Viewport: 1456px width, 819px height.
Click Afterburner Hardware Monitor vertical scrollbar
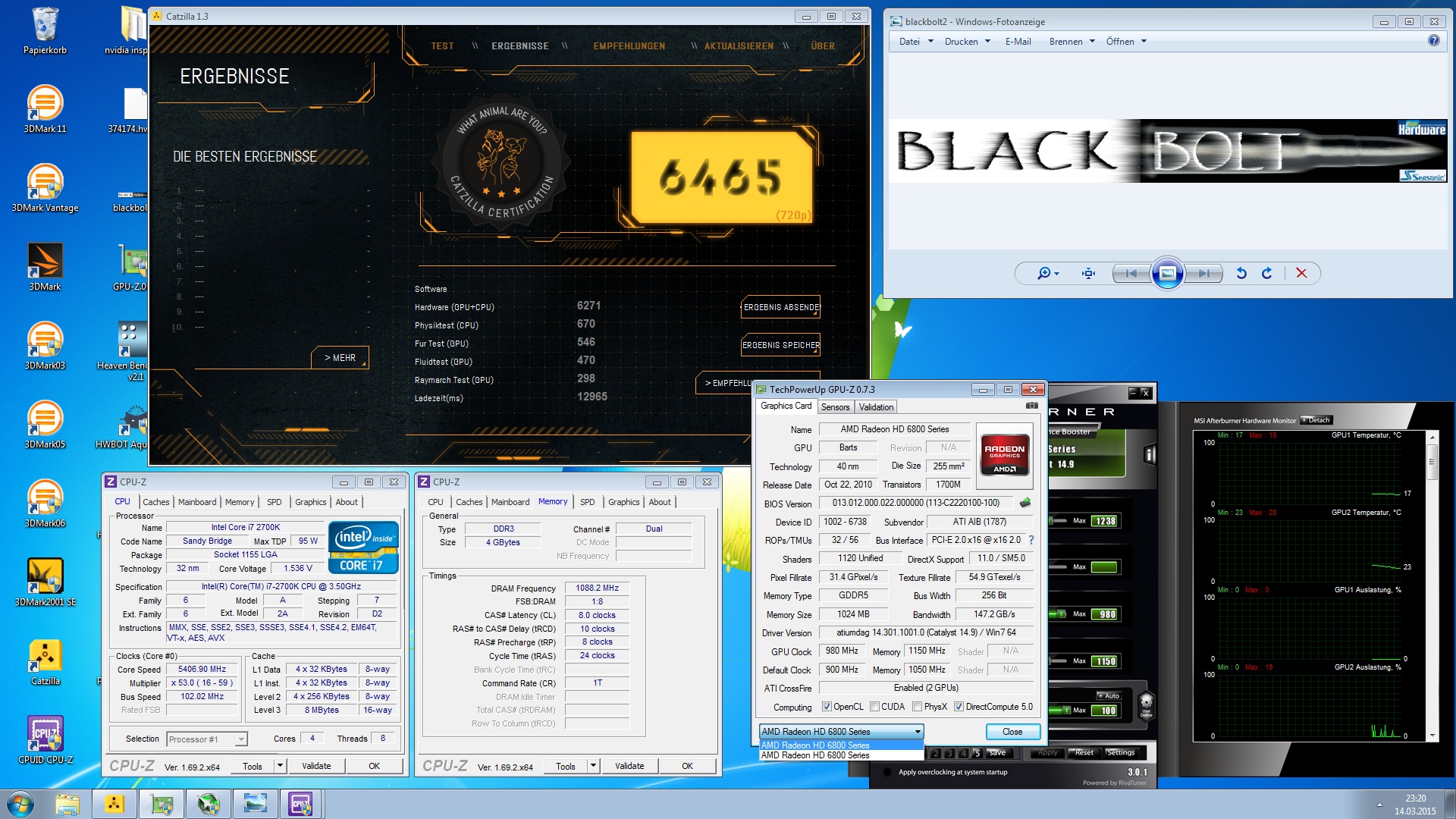pos(1432,585)
